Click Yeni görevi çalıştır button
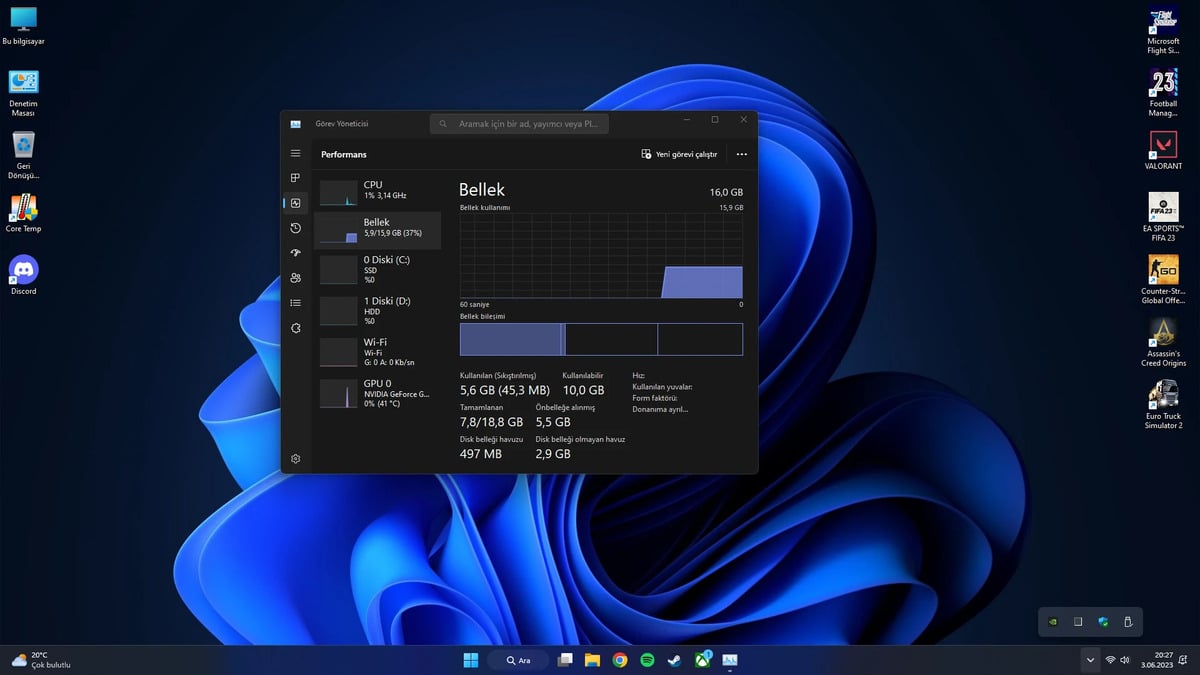The width and height of the screenshot is (1200, 675). (680, 154)
